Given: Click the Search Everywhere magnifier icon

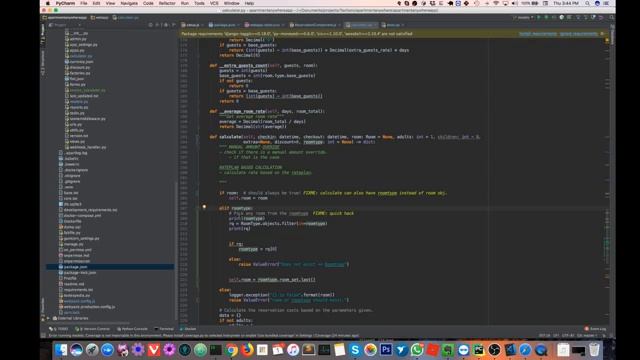Looking at the screenshot, I should point(611,18).
